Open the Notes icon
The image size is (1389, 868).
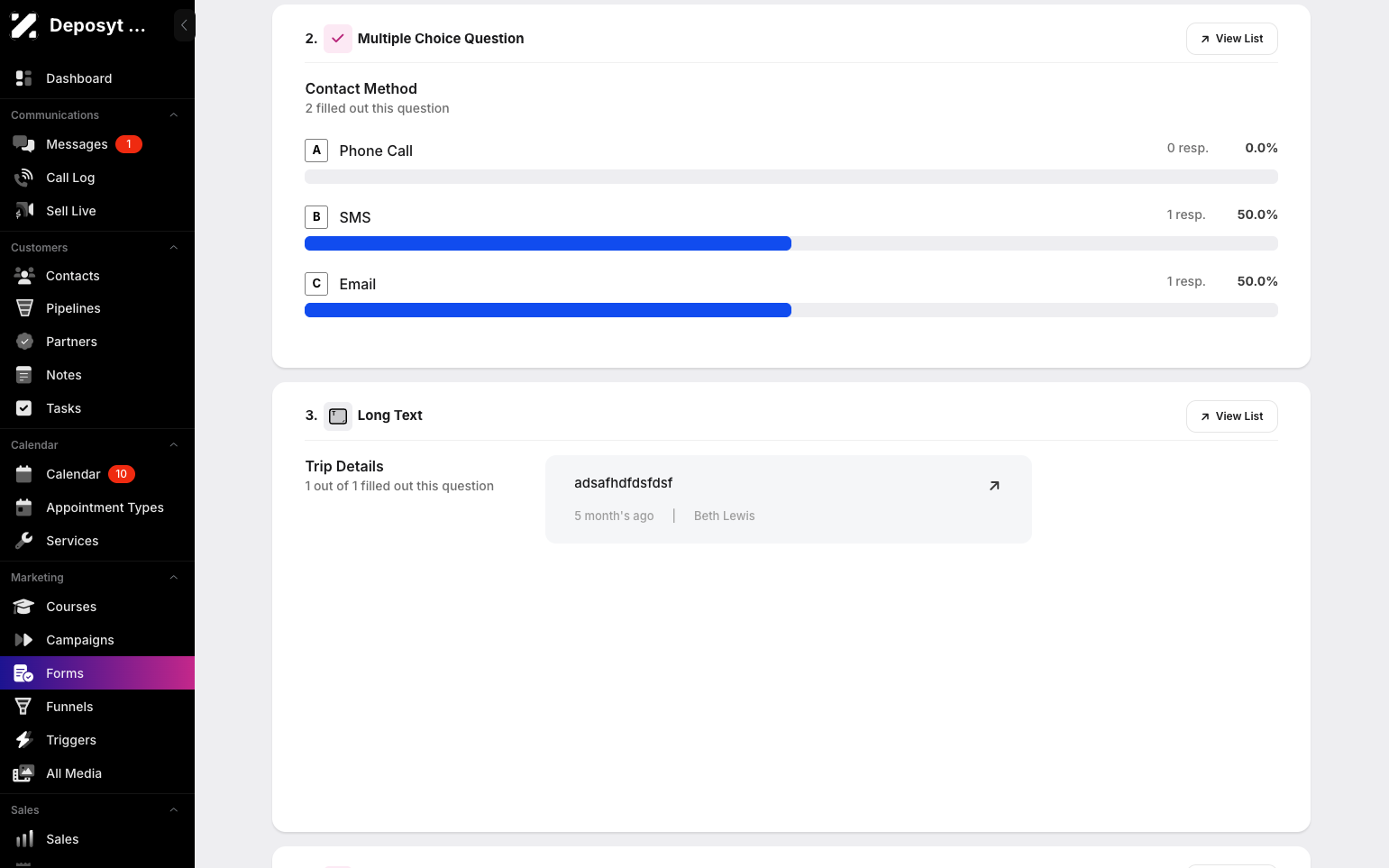click(24, 375)
